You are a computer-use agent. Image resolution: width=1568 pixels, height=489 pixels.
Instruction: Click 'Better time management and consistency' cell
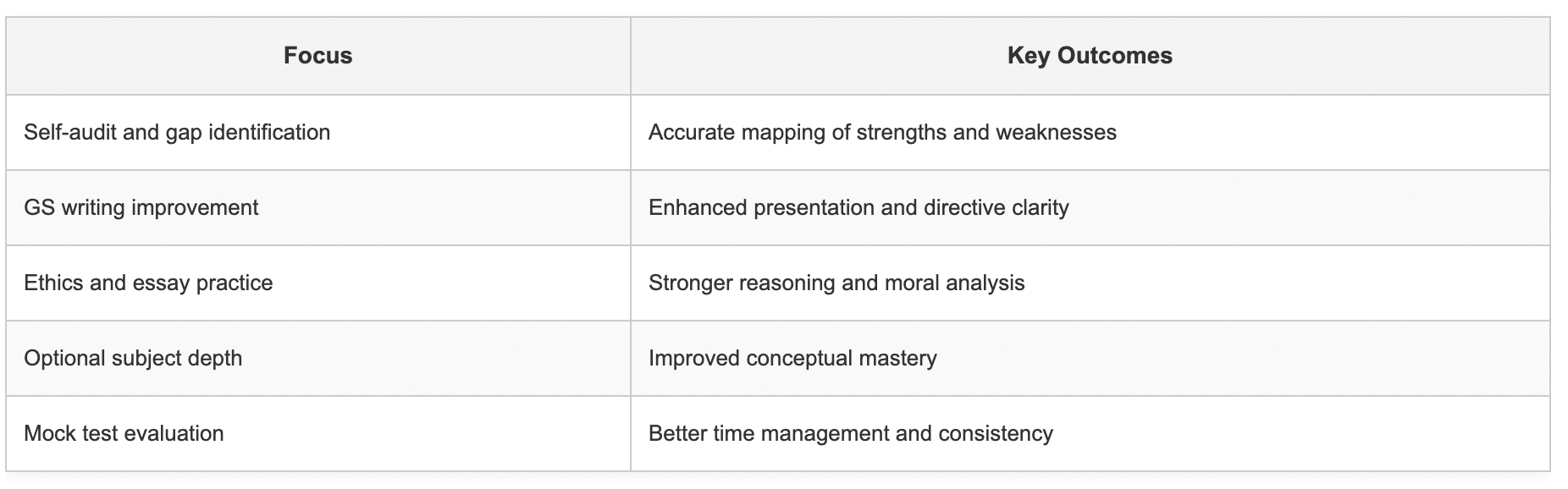click(851, 434)
